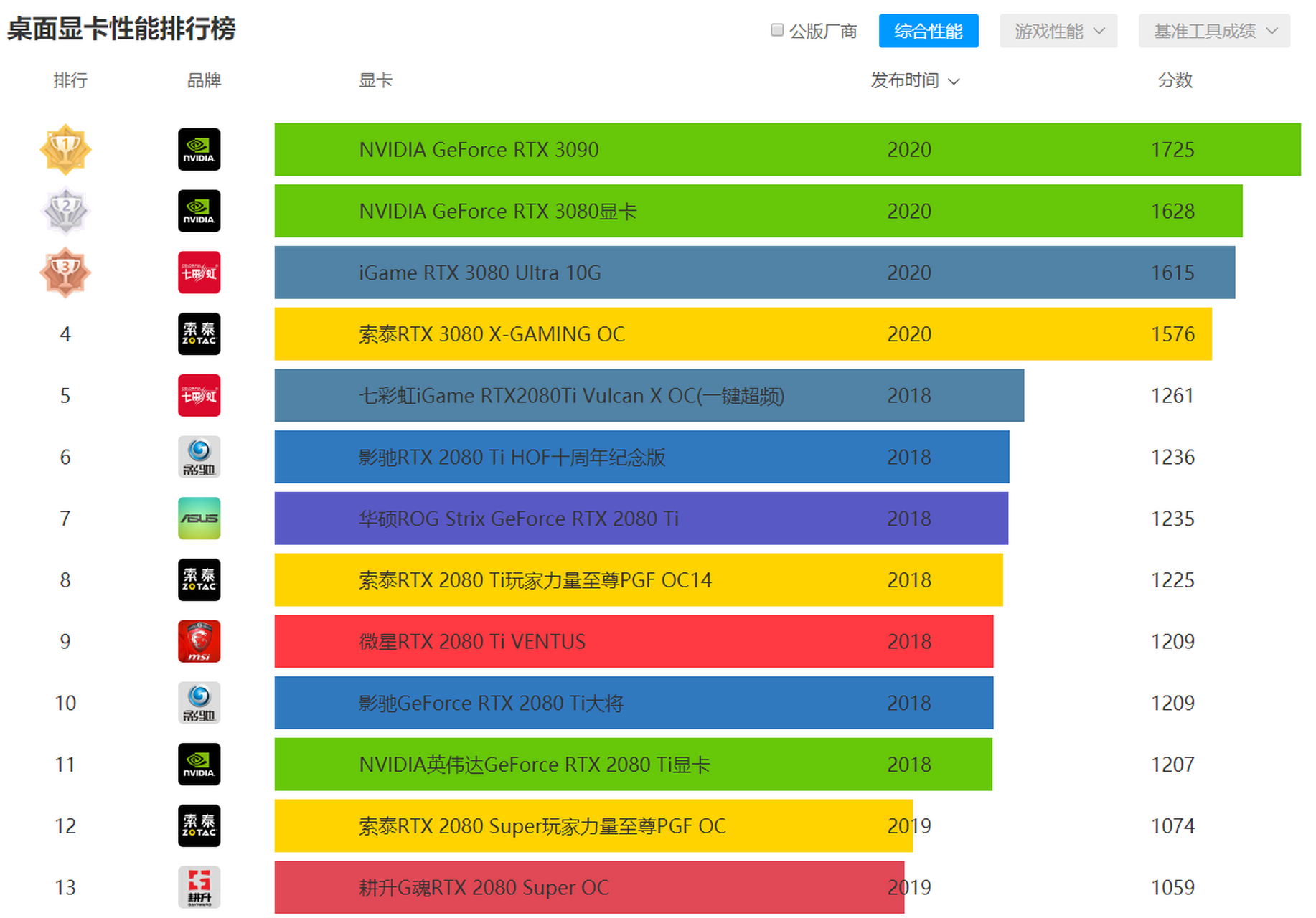Click the 分数 column header
Image resolution: width=1316 pixels, height=918 pixels.
click(x=1175, y=80)
